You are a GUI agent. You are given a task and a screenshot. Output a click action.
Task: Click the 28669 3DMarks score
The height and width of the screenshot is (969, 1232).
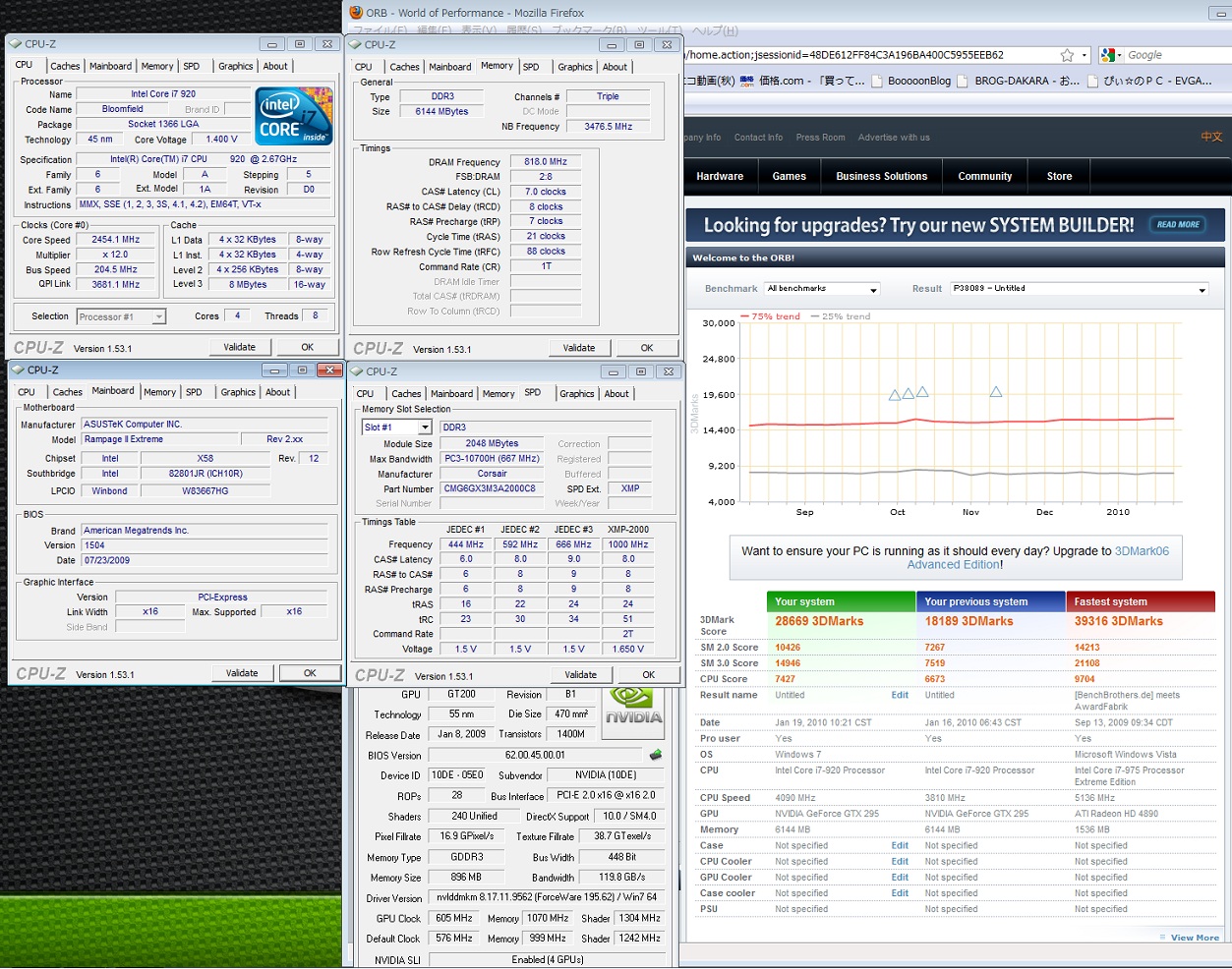pos(819,621)
